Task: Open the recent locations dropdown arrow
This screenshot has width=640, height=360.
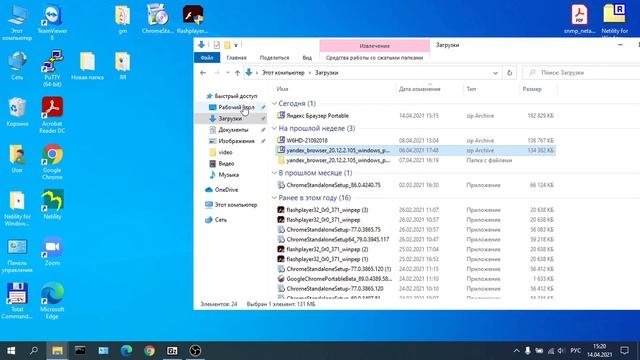Action: (227, 73)
